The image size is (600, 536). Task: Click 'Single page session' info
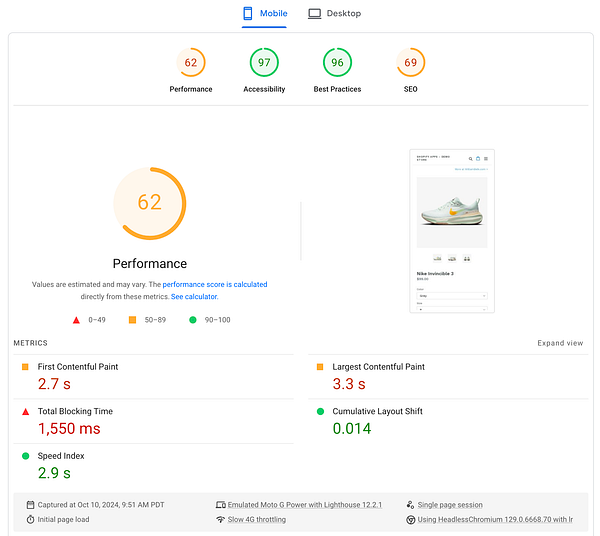point(449,505)
